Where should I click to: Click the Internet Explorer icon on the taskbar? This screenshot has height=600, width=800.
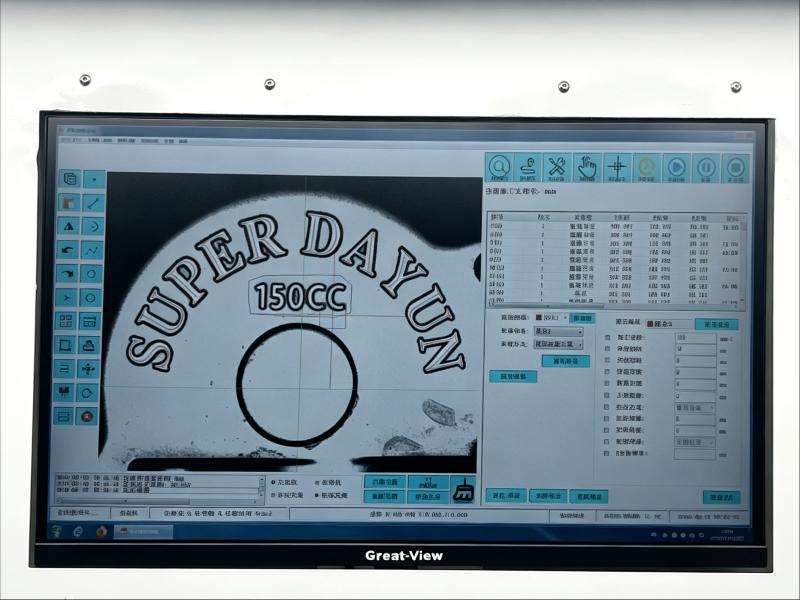pyautogui.click(x=79, y=532)
